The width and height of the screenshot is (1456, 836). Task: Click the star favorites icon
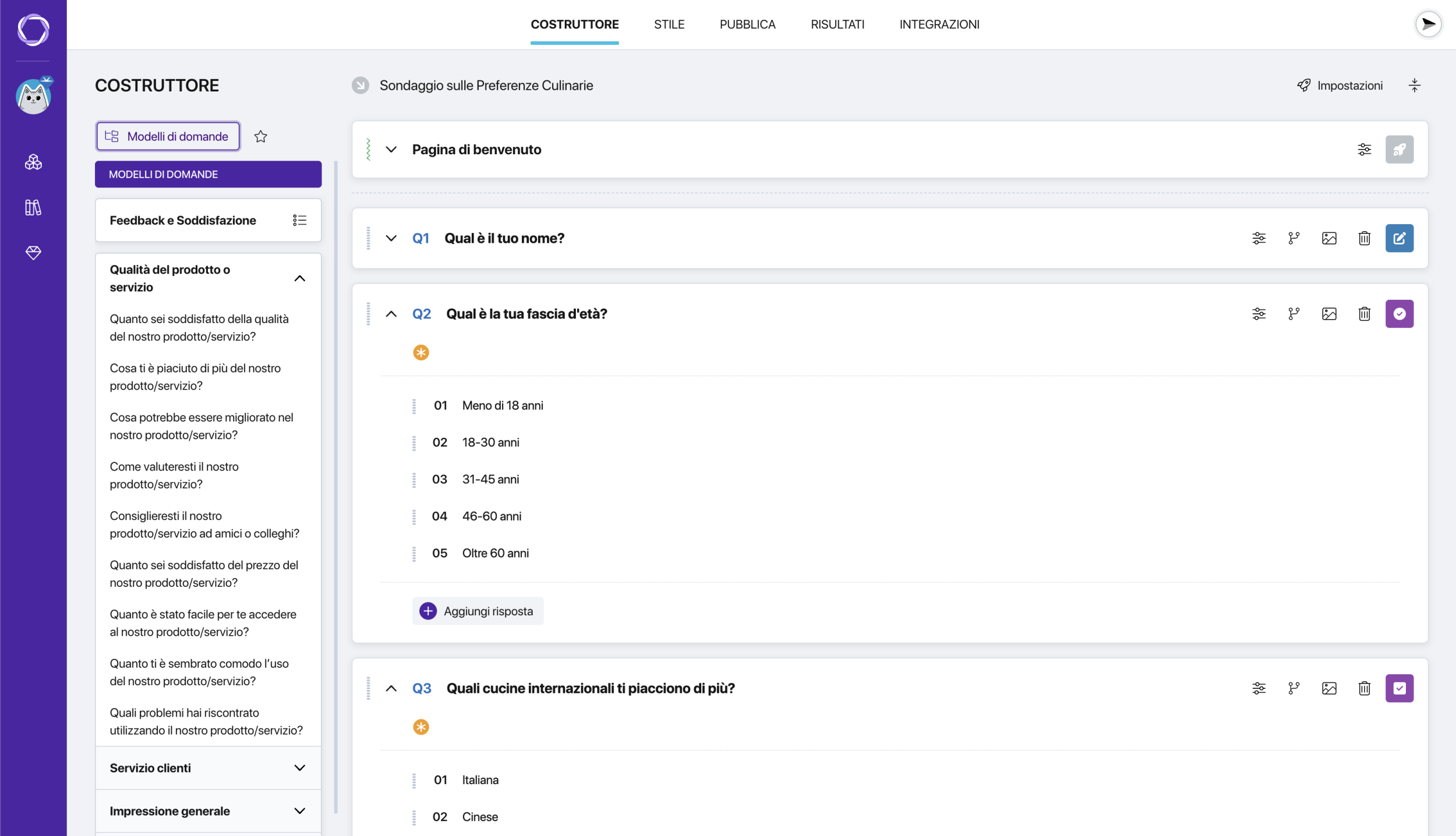(x=260, y=136)
